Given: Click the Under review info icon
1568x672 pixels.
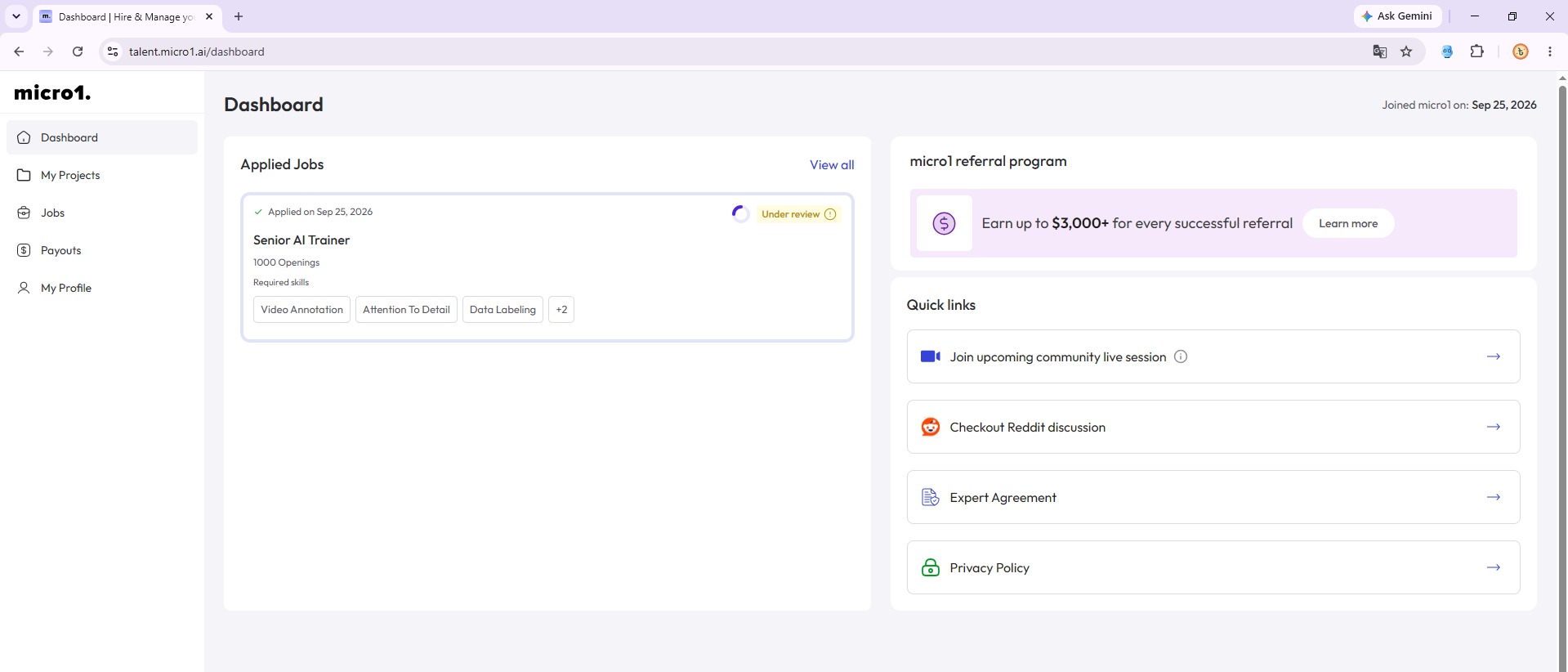Looking at the screenshot, I should [x=830, y=214].
